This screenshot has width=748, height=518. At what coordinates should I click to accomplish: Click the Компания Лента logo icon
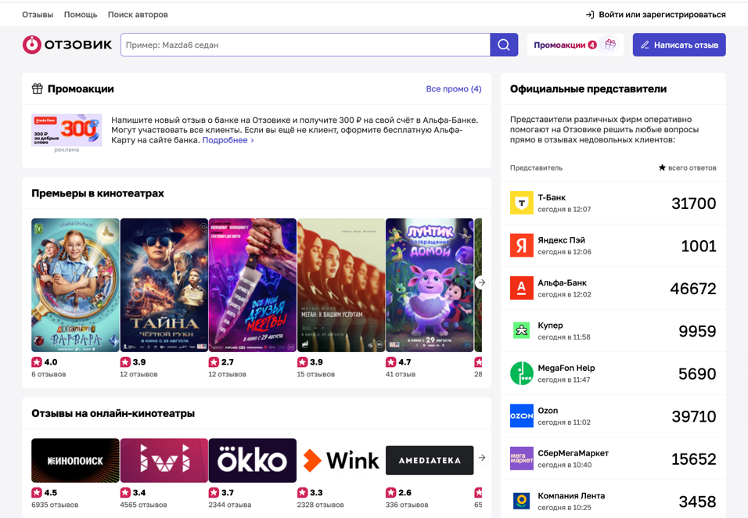[521, 501]
